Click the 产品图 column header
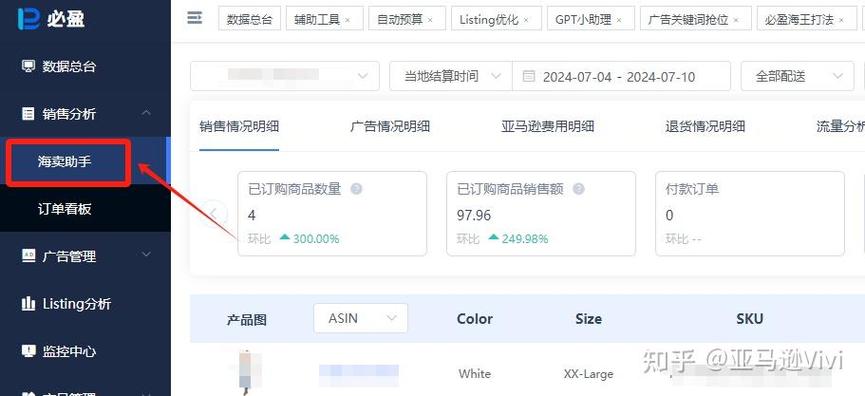865x396 pixels. point(246,320)
